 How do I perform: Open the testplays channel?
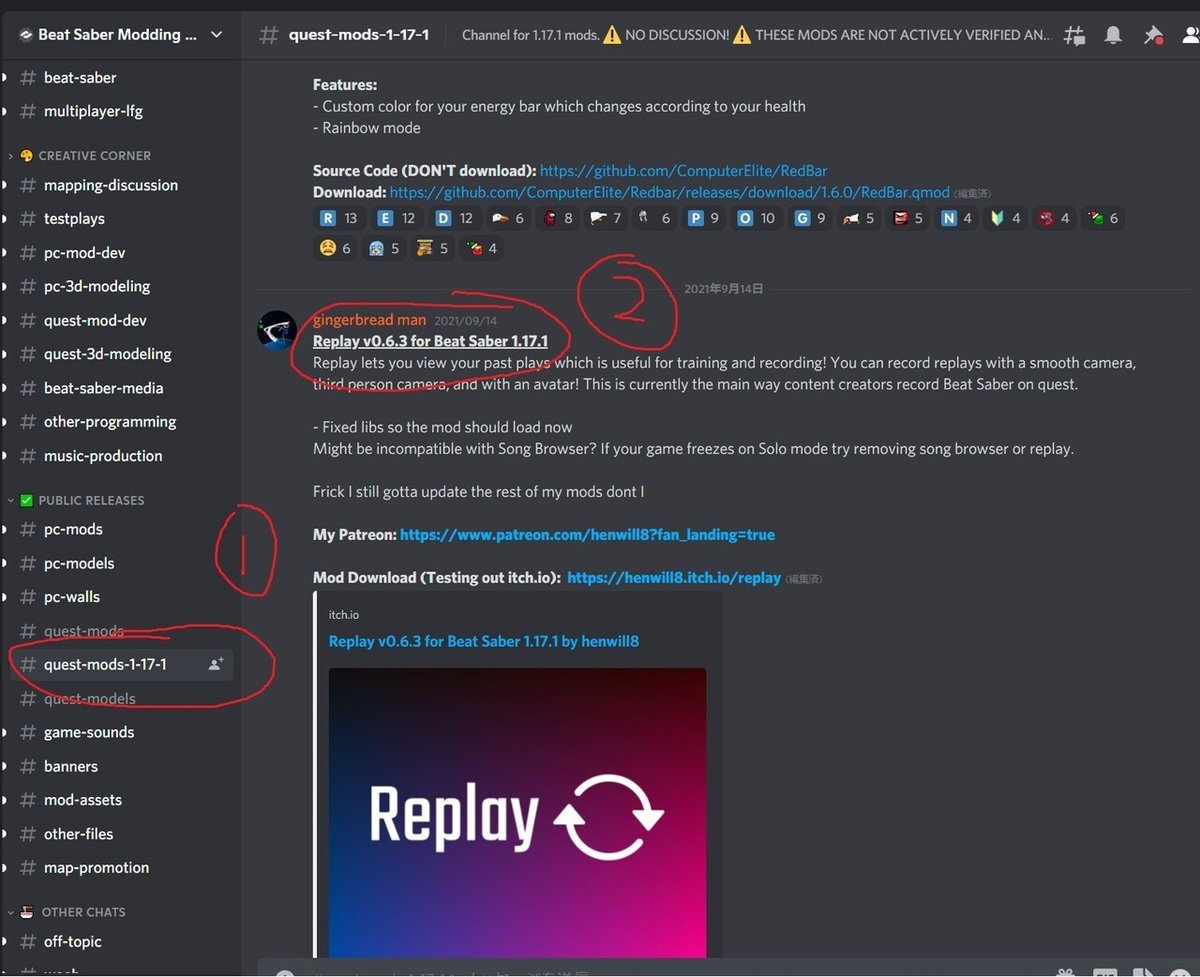pyautogui.click(x=121, y=218)
